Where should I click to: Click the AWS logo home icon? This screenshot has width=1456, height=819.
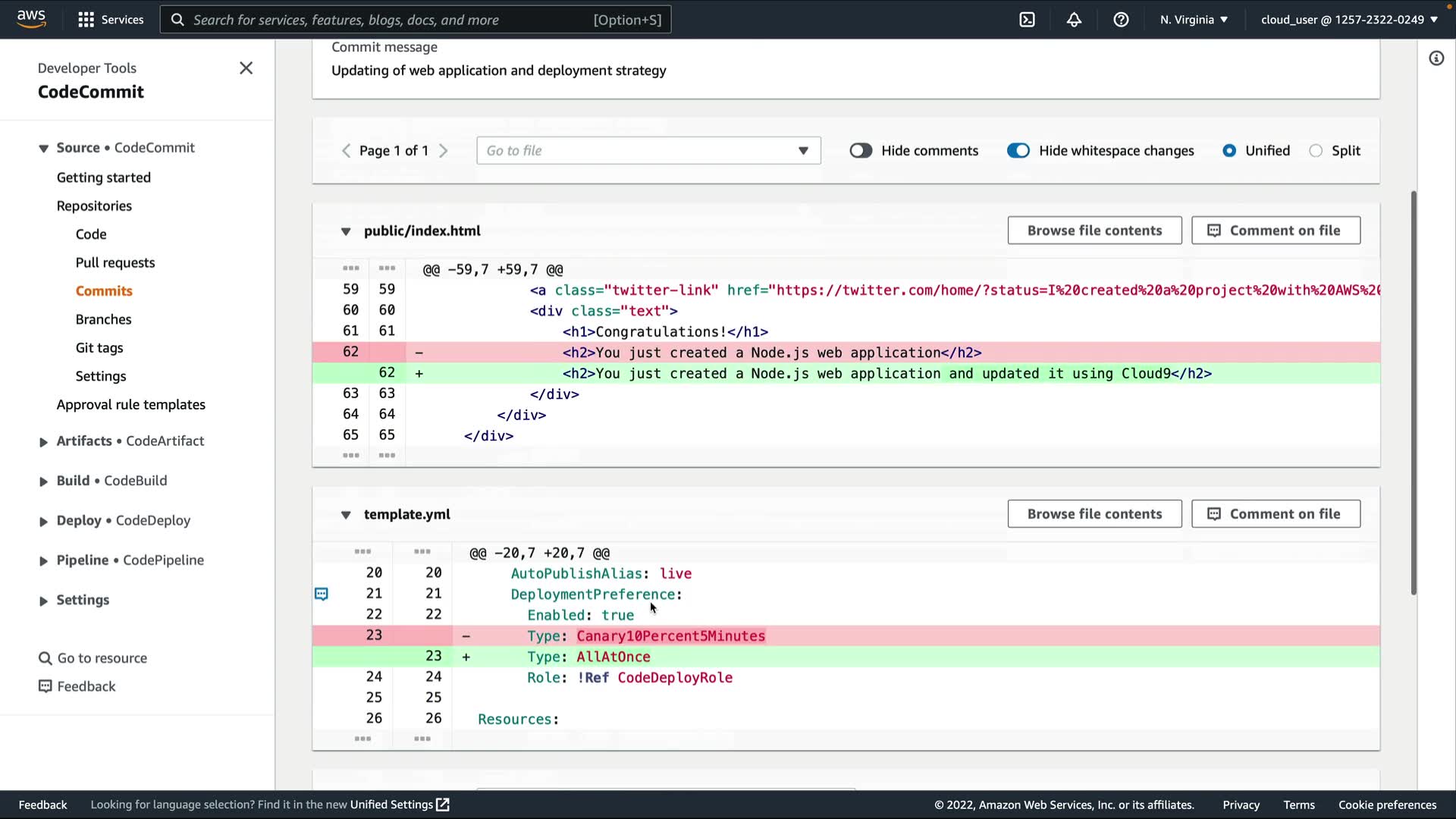(31, 19)
